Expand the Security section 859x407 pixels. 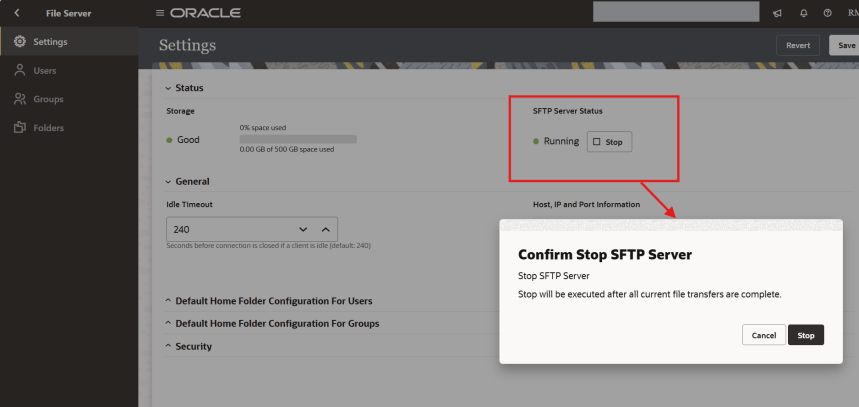click(x=168, y=346)
